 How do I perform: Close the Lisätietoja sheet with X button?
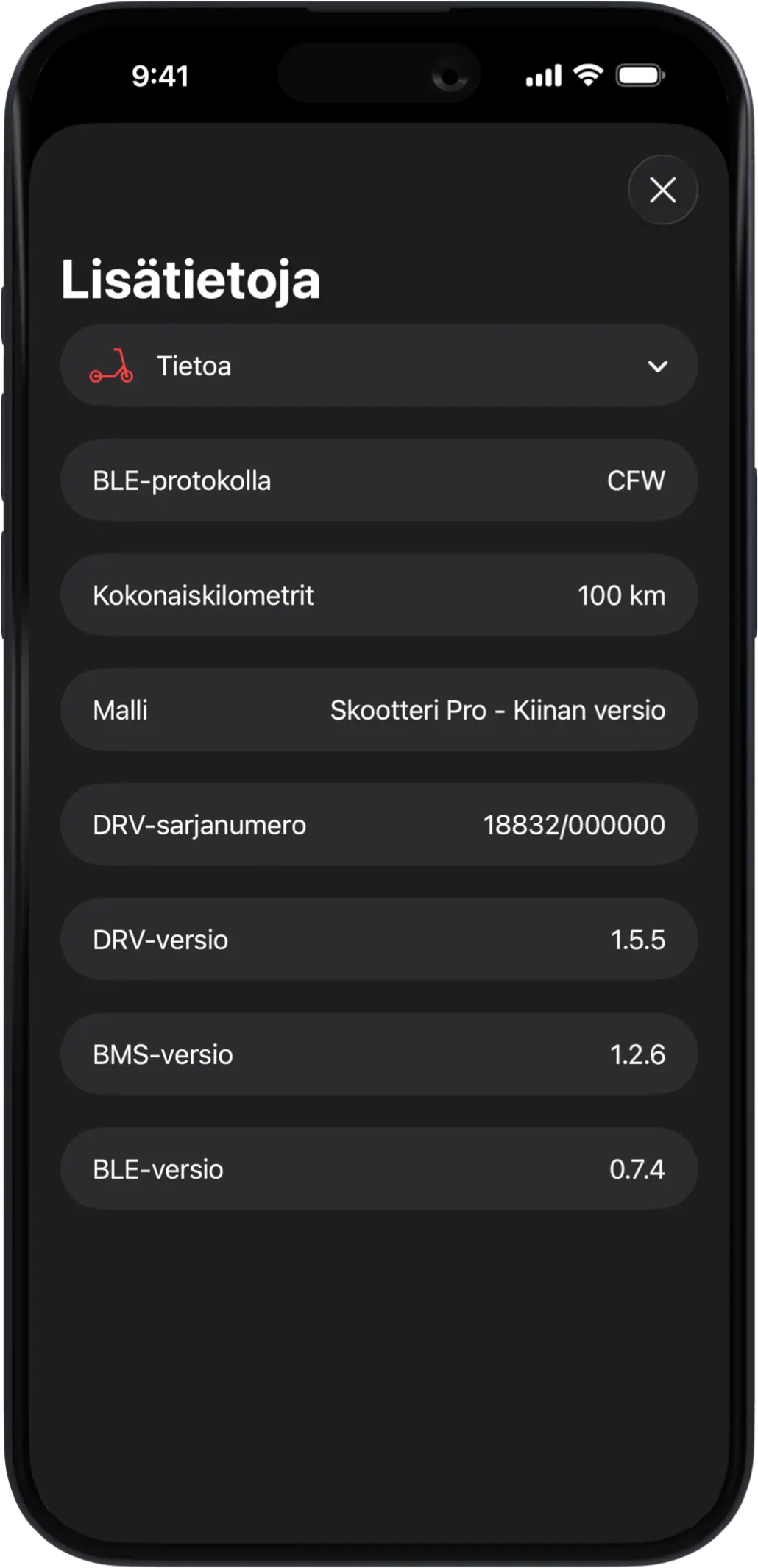[662, 190]
